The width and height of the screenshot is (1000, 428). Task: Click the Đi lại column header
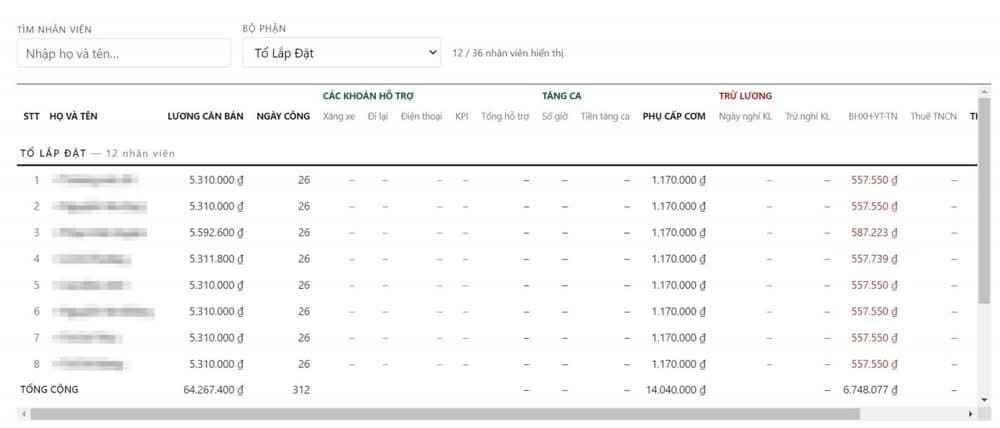point(378,117)
